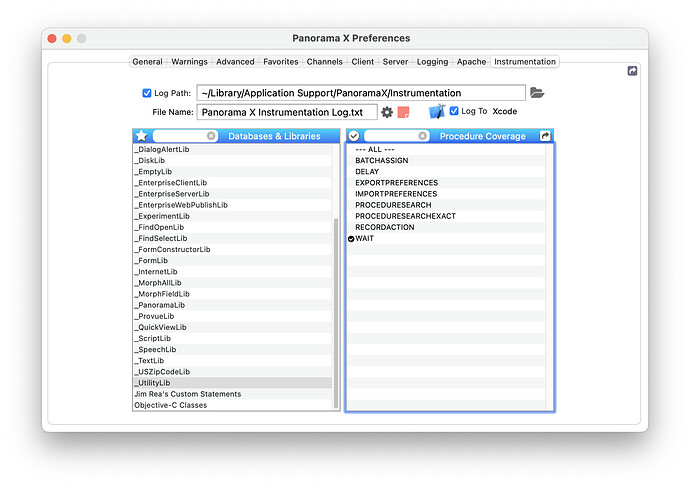Click the checkmark icon in Procedure Coverage header

pos(354,136)
